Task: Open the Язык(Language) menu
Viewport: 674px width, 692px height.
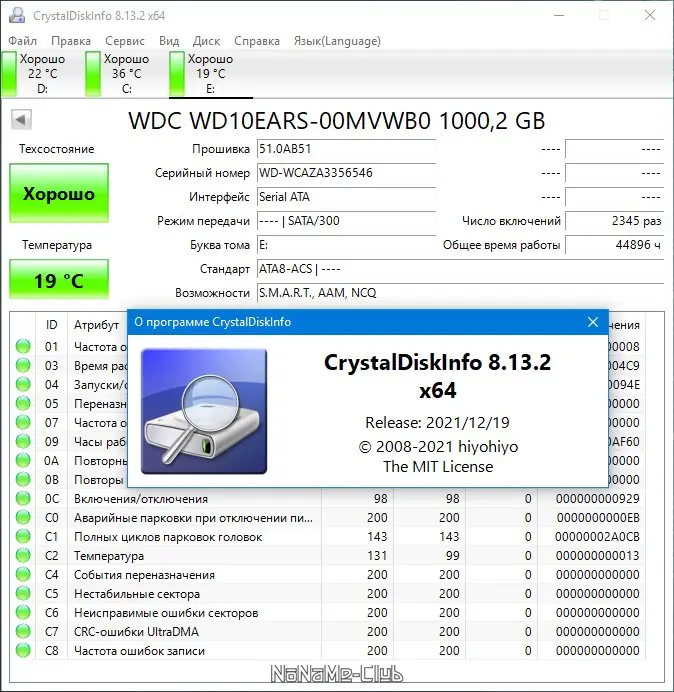Action: (x=337, y=41)
